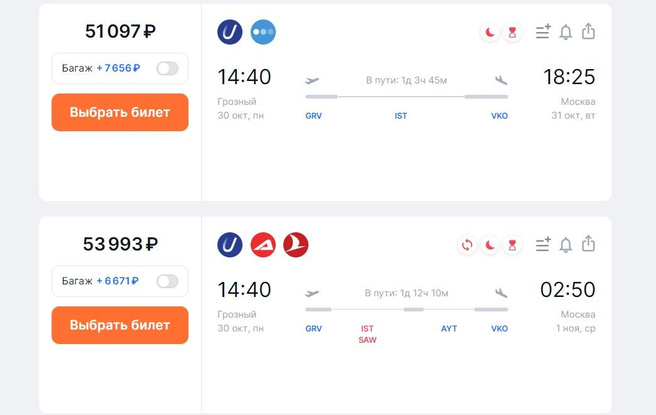Click the bell price alert on second ticket
This screenshot has width=656, height=415.
point(566,245)
